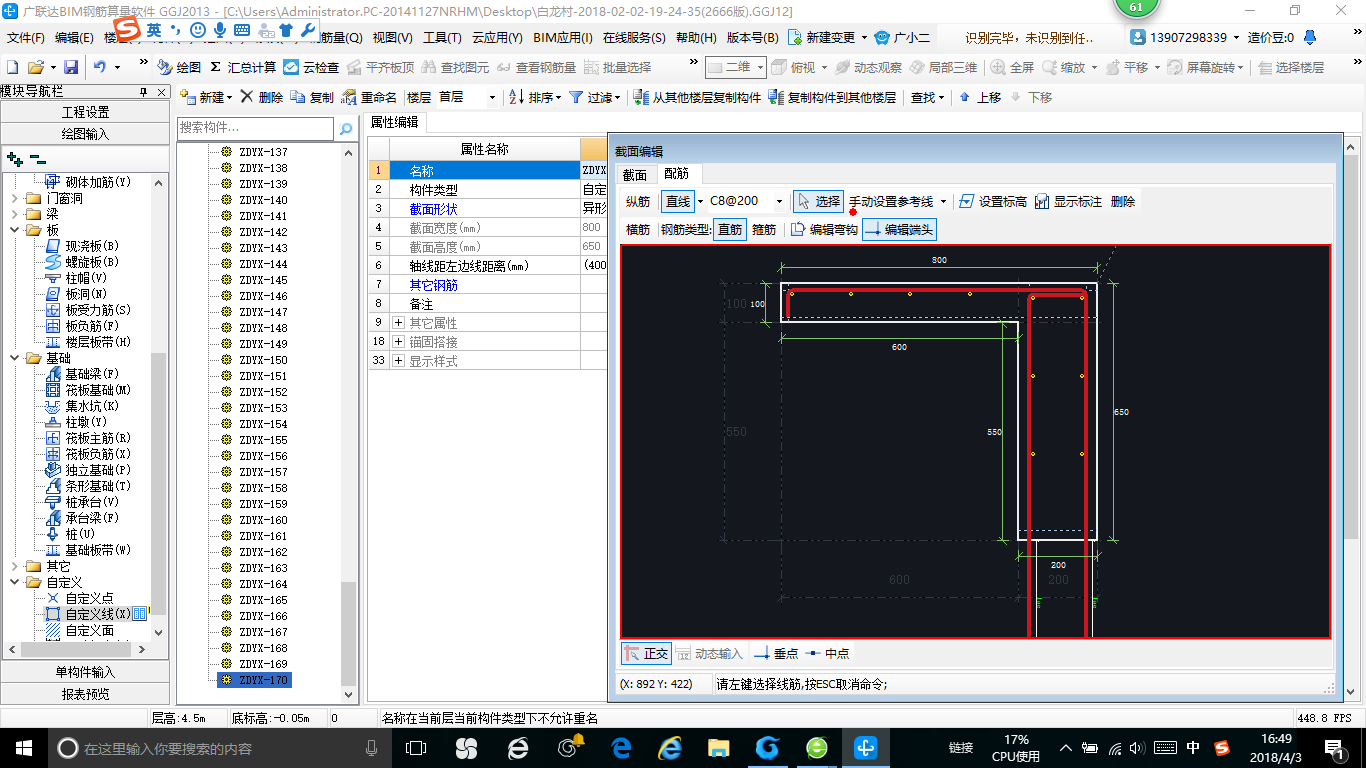1366x768 pixels.
Task: Toggle 正交 orthogonal mode
Action: tap(646, 653)
